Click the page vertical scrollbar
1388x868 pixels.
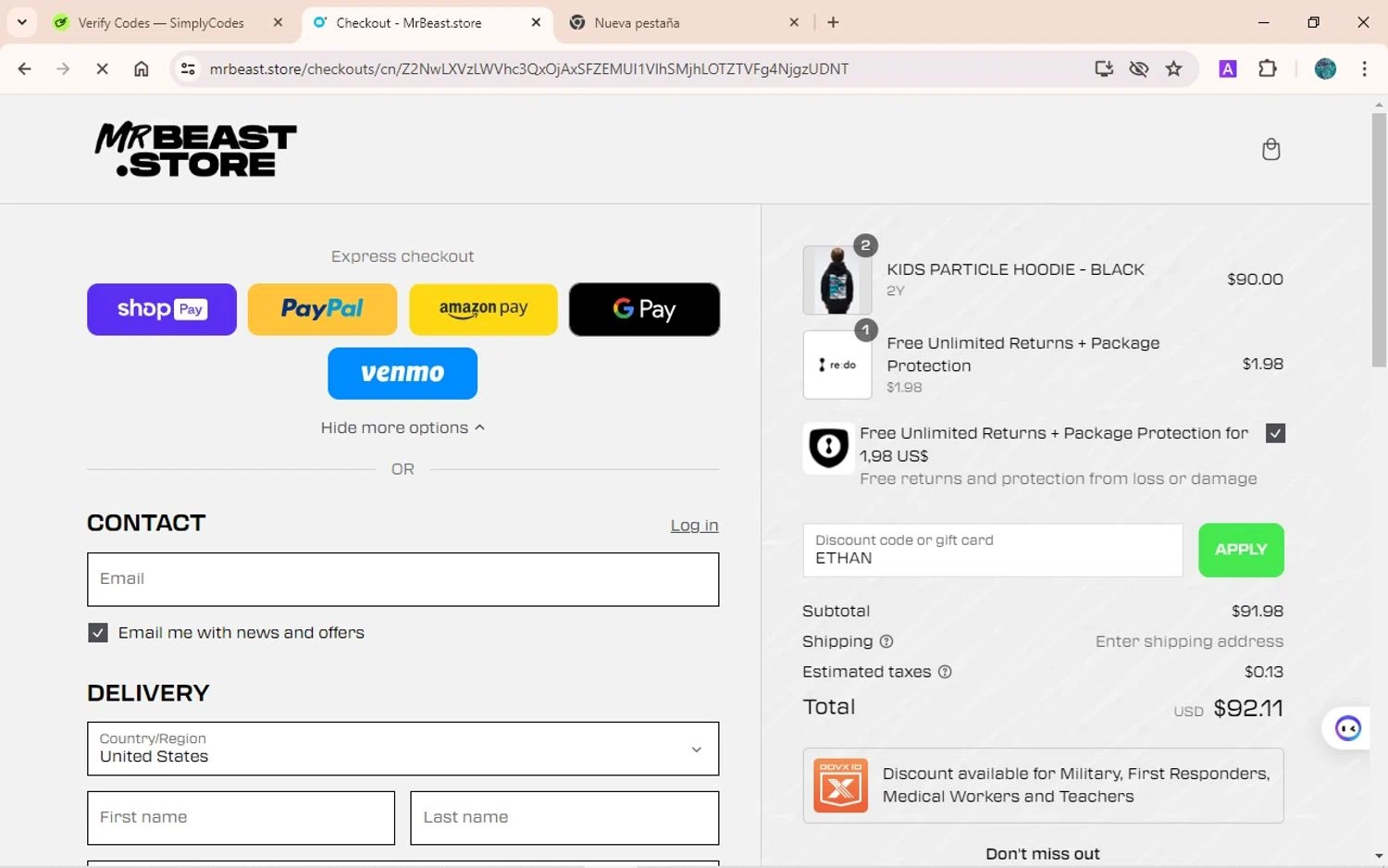1379,241
